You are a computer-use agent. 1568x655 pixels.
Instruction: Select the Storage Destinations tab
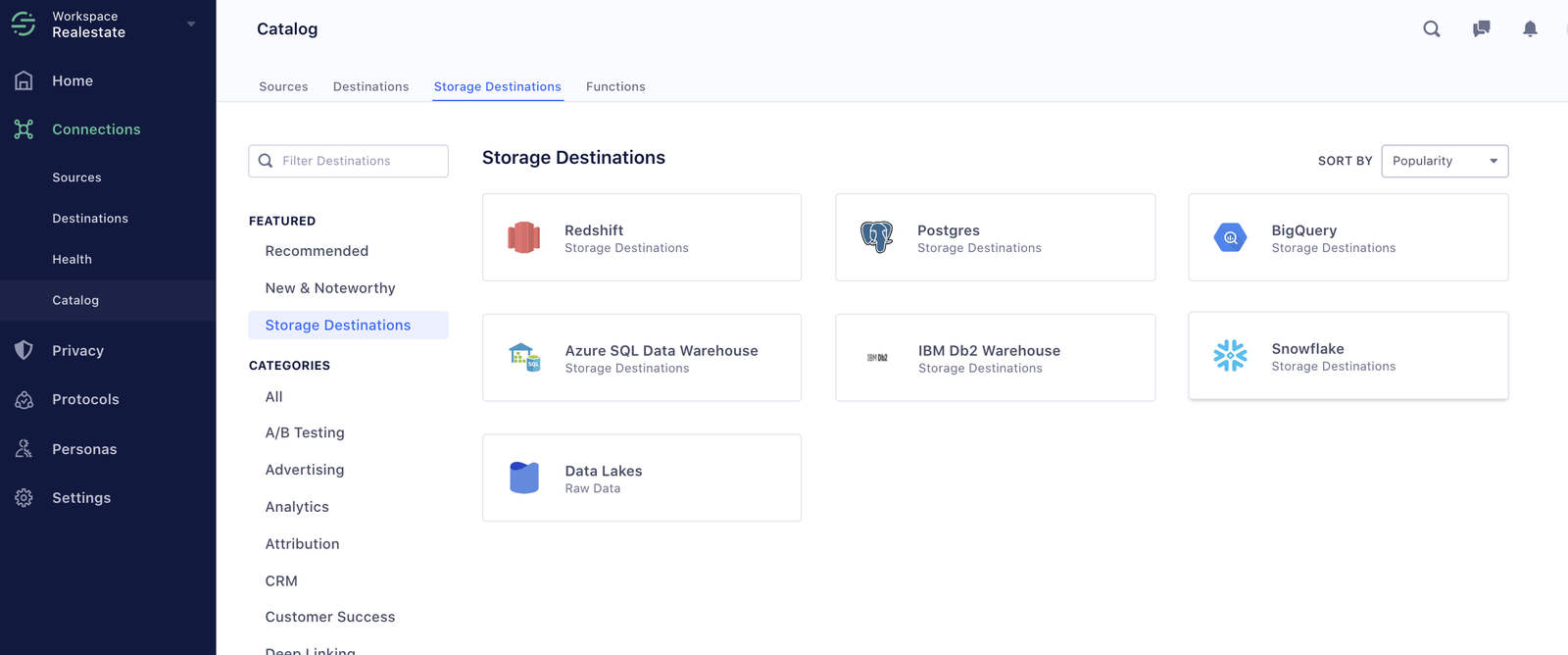tap(498, 86)
